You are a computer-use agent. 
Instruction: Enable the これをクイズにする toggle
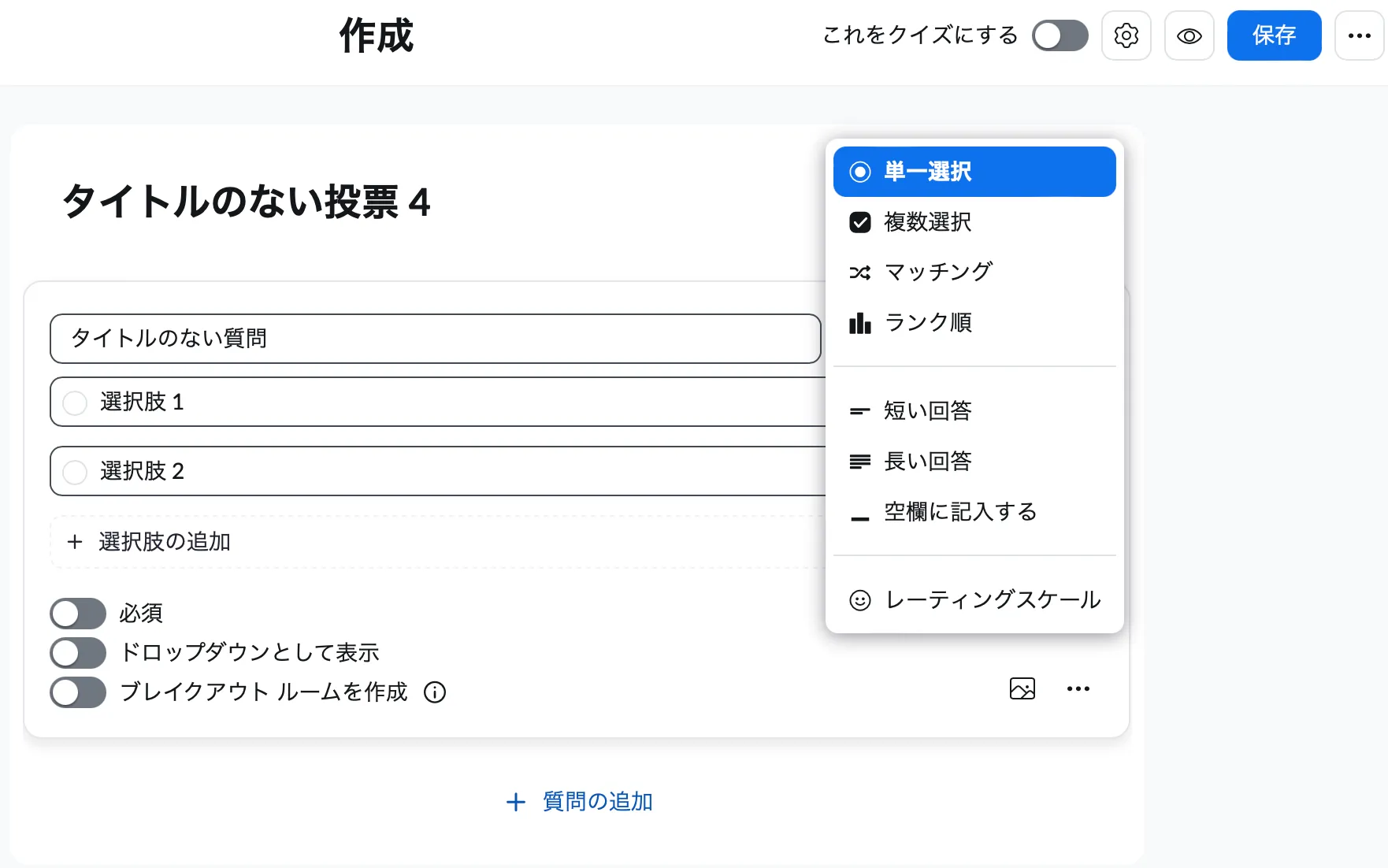pyautogui.click(x=1060, y=35)
